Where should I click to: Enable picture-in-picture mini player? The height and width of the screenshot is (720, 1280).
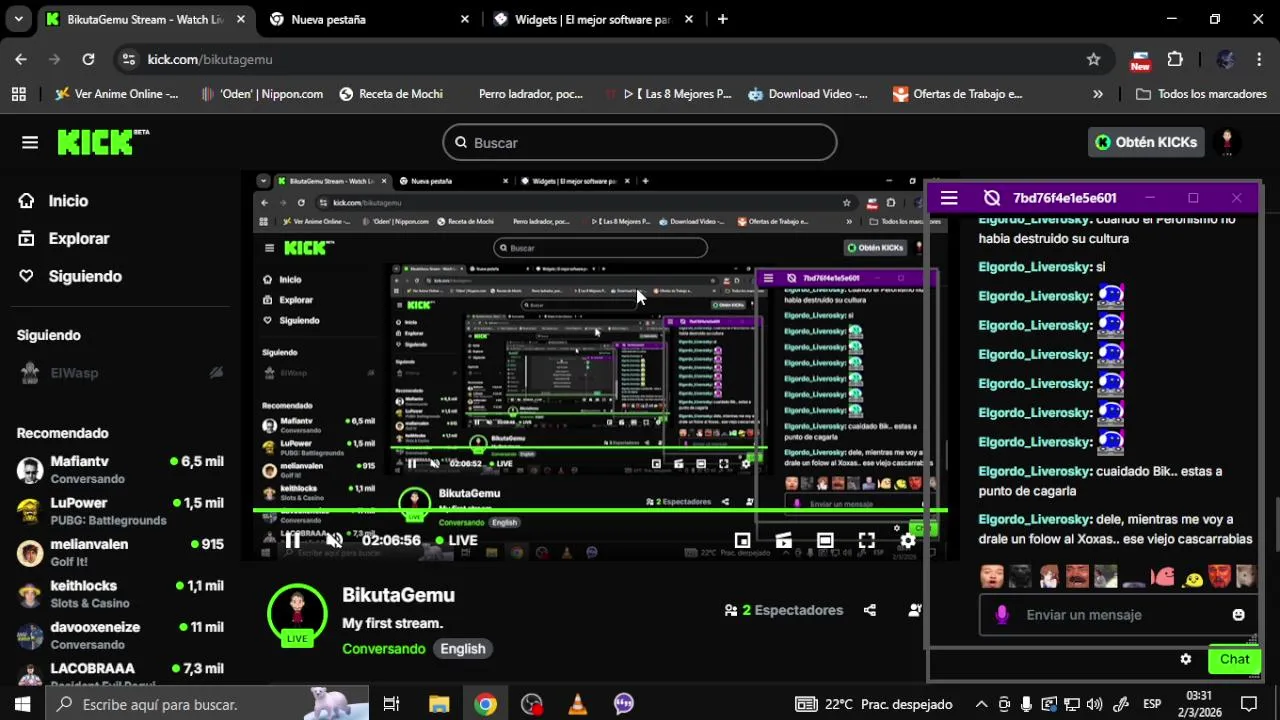pos(742,540)
